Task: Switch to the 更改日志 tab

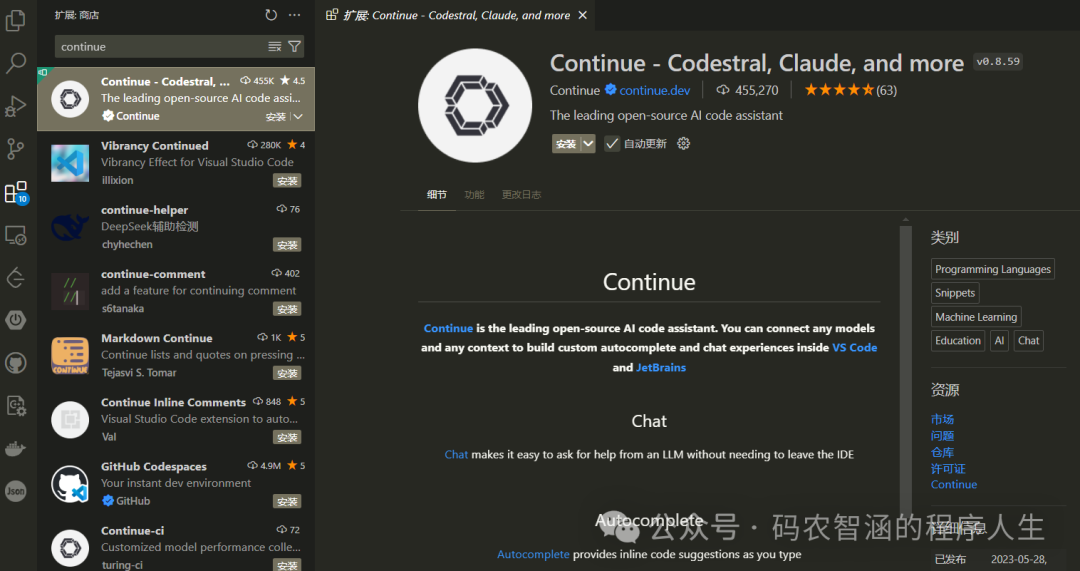Action: pos(521,195)
